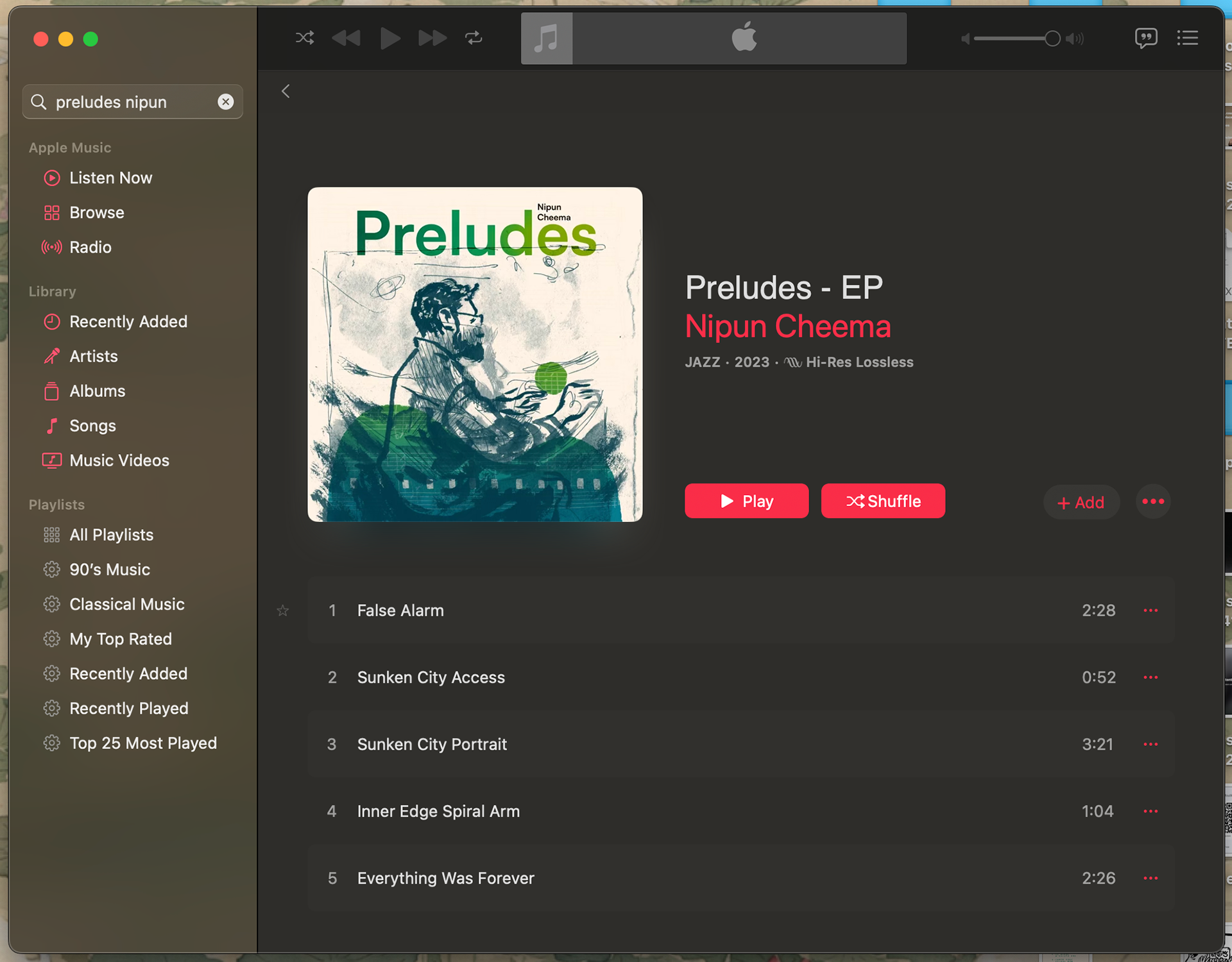Screen dimensions: 1232x962
Task: Adjust the volume slider knob
Action: coord(1052,38)
